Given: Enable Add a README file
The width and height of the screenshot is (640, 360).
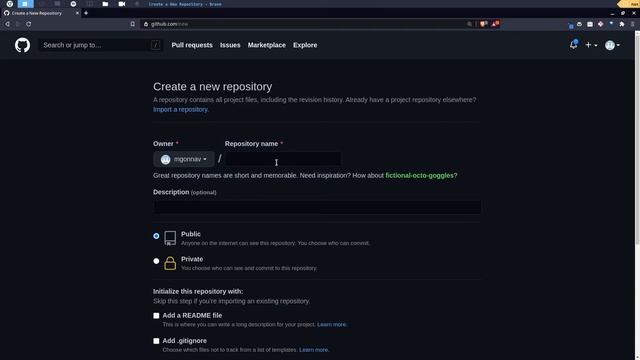Looking at the screenshot, I should tap(156, 316).
